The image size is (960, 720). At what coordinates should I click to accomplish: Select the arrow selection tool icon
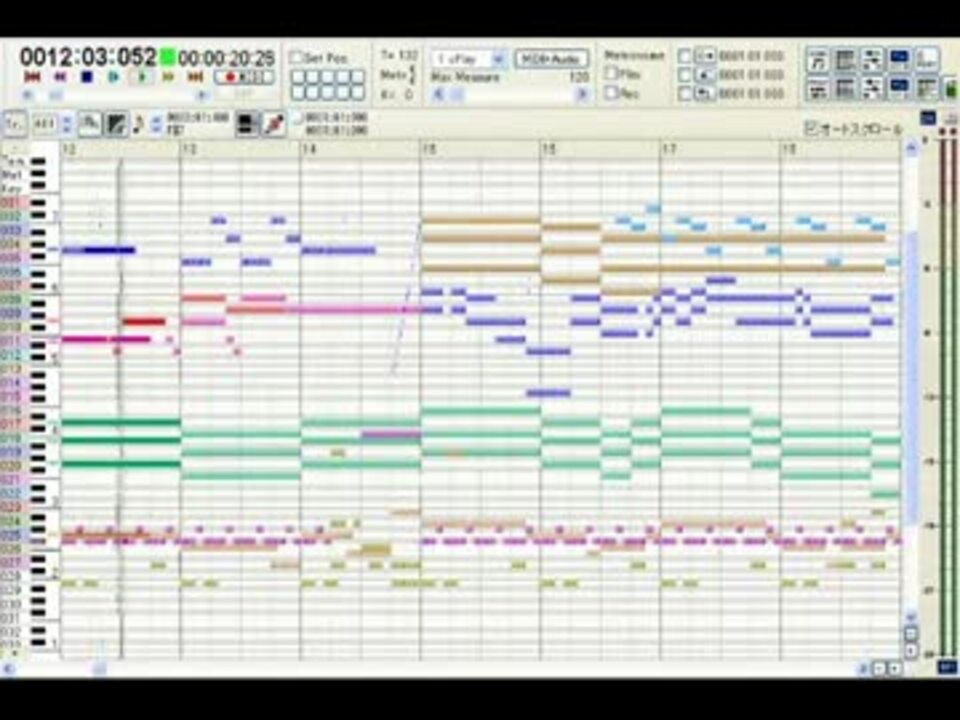pyautogui.click(x=90, y=124)
